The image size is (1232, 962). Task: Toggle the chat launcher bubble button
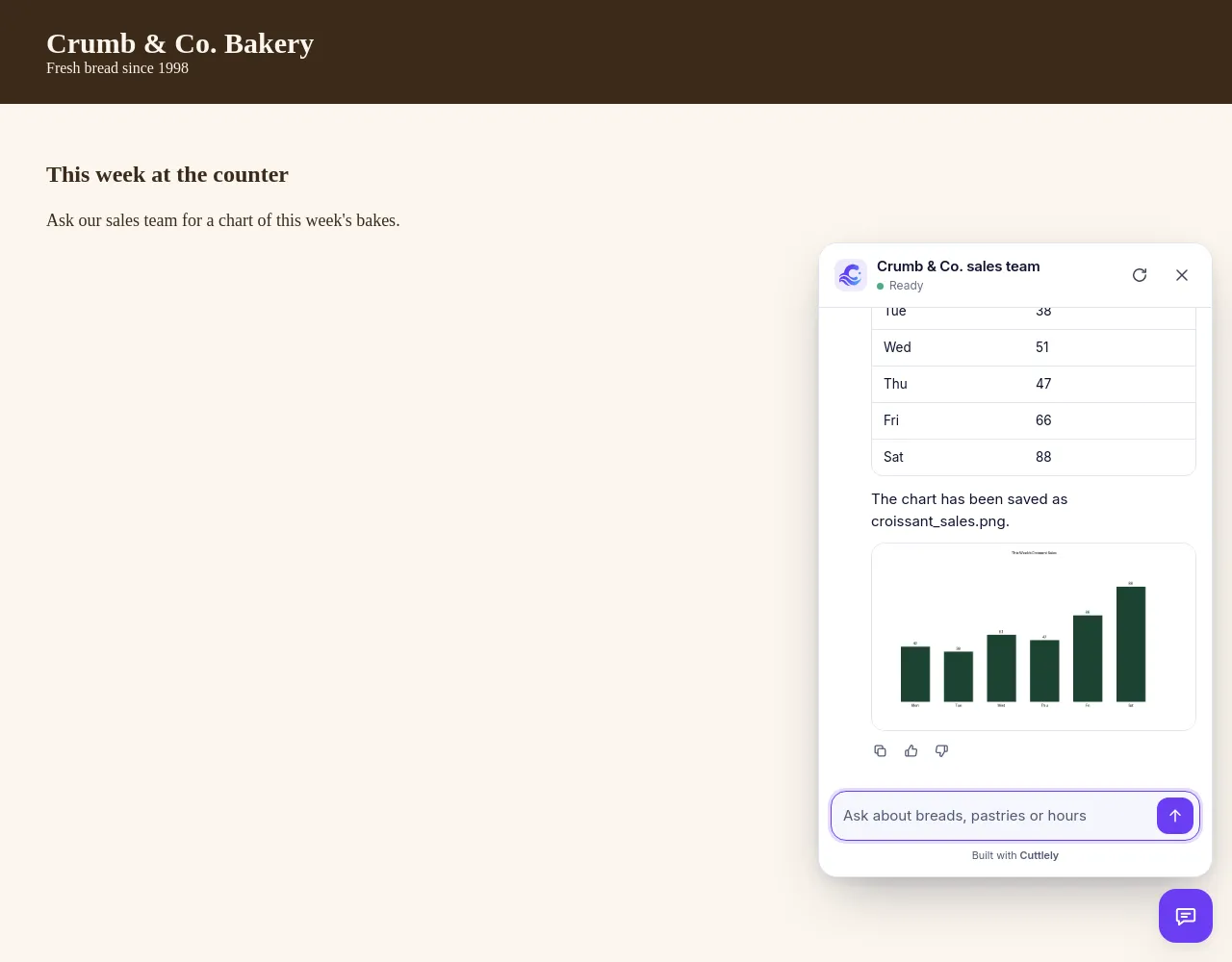pos(1186,916)
